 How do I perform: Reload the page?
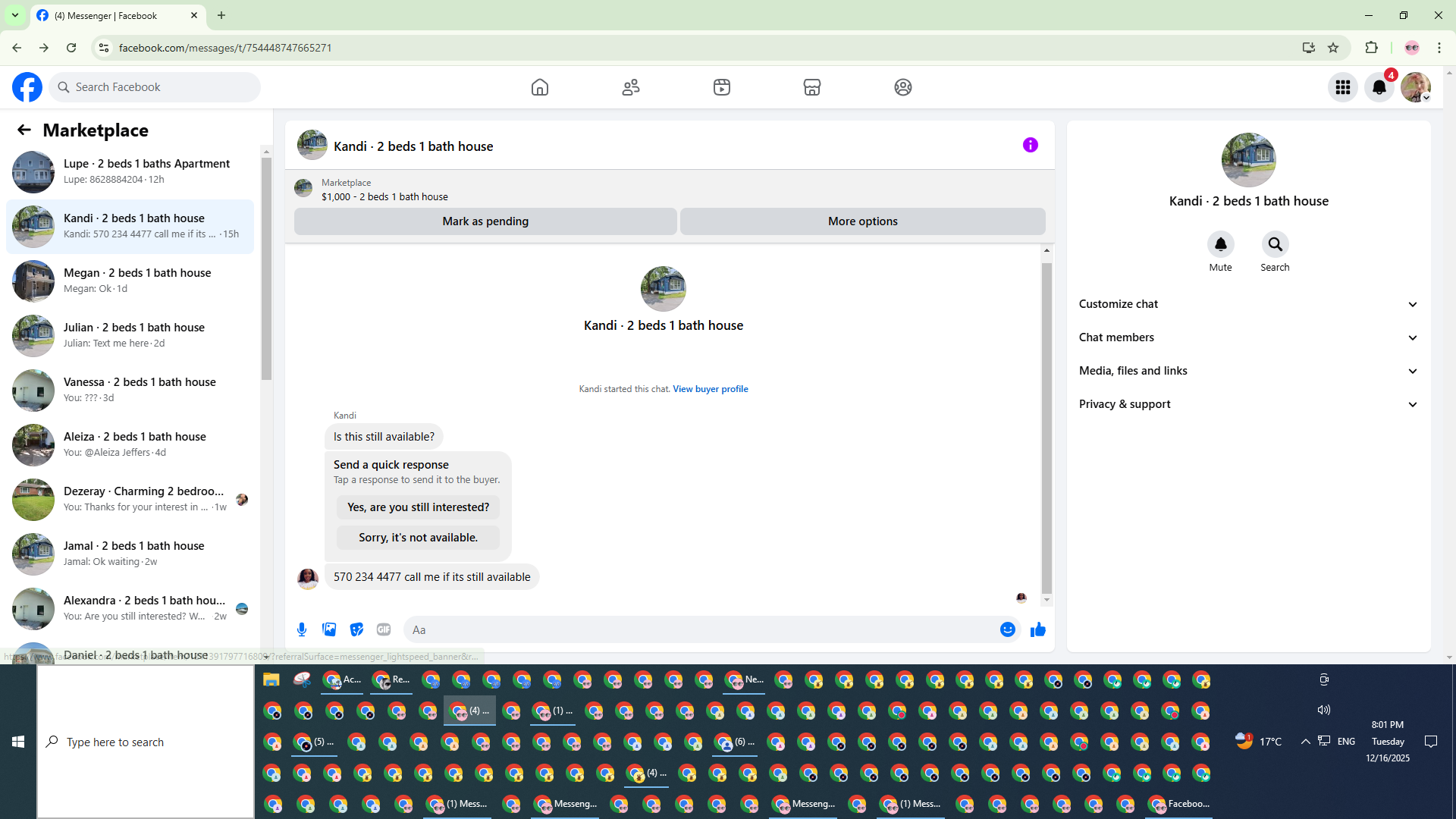[x=71, y=48]
